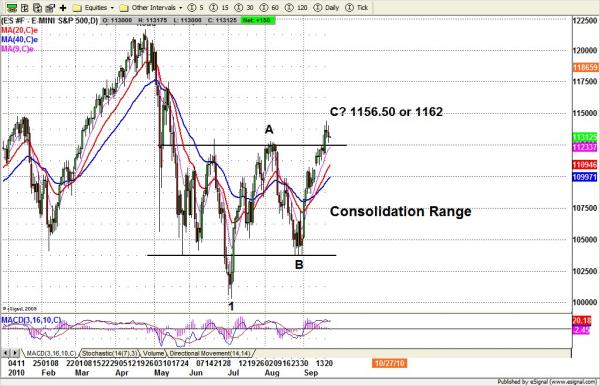Viewport: 600px width, 386px height.
Task: Click the Published by eSignal footer text
Action: (x=547, y=381)
